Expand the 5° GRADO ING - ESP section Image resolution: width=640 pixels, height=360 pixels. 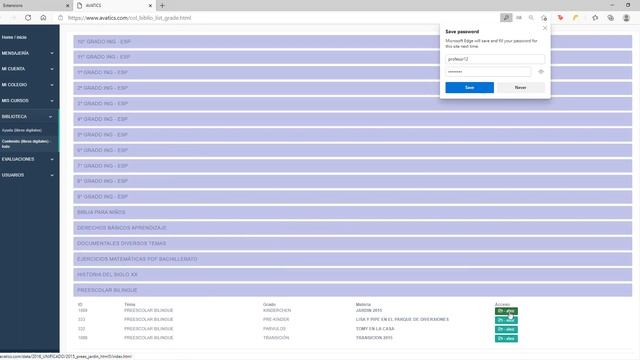(x=353, y=135)
